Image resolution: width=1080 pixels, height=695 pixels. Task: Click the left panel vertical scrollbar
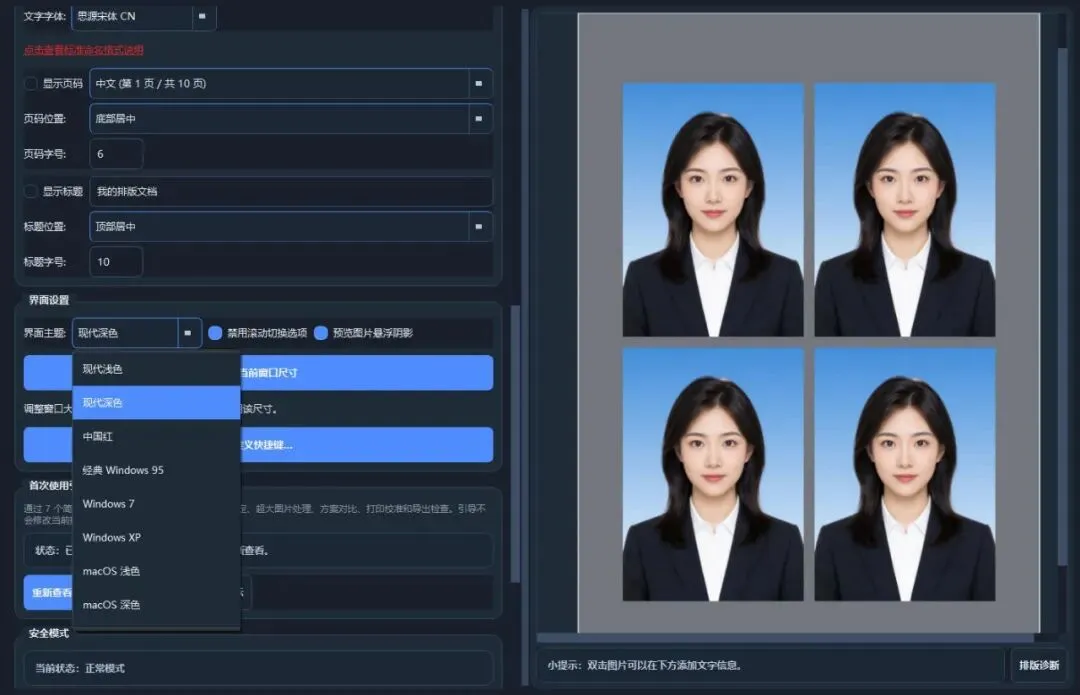tap(514, 444)
